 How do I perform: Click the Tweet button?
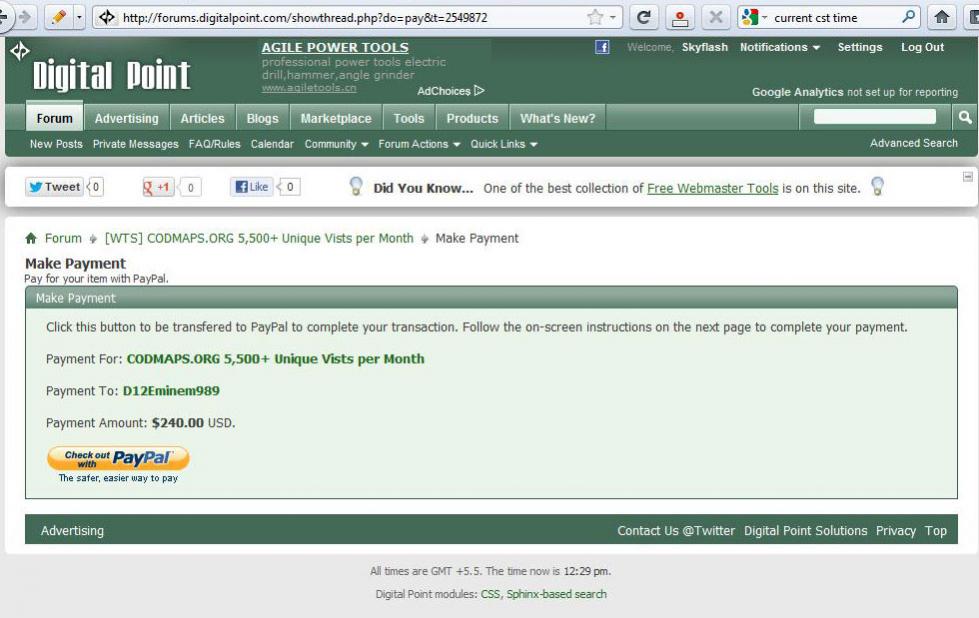click(54, 187)
